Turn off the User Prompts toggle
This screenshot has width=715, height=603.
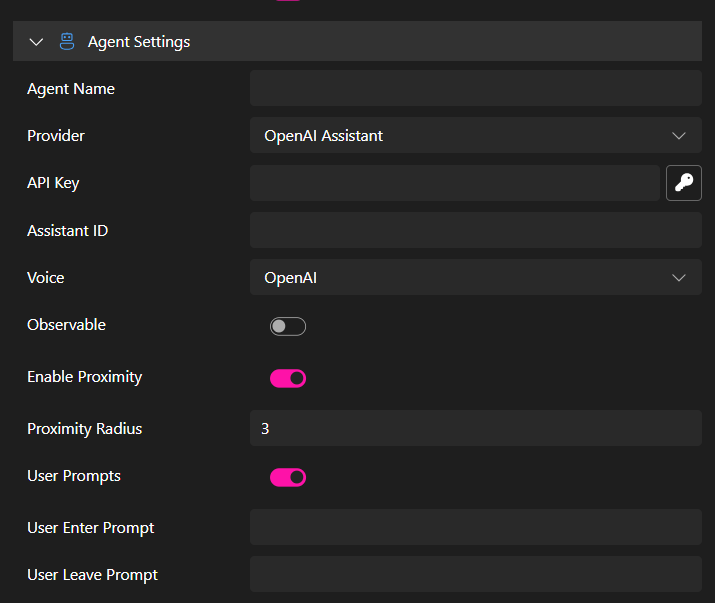click(x=288, y=477)
